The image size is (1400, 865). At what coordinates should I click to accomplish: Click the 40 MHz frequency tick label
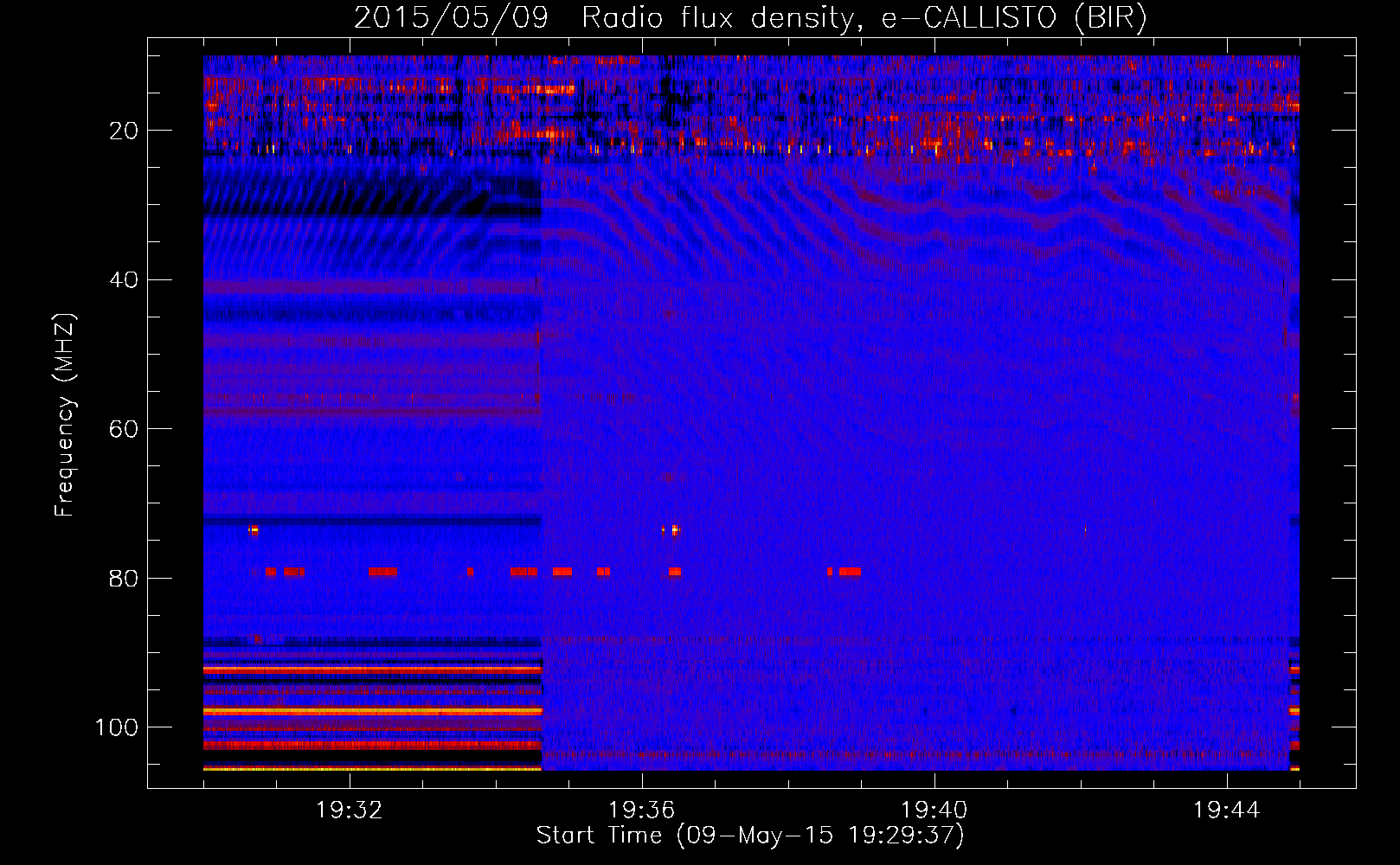click(x=124, y=280)
